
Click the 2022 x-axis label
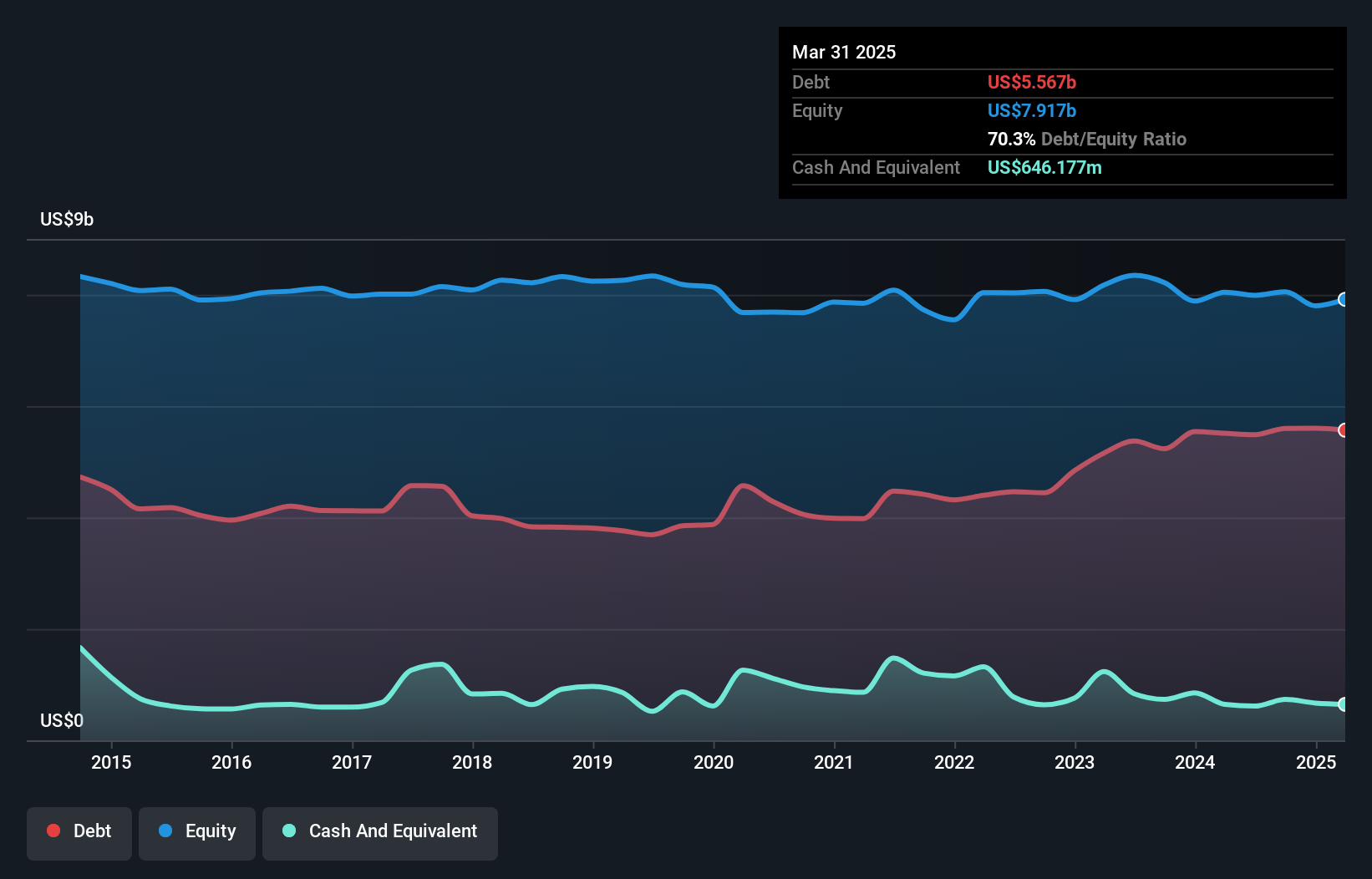954,762
